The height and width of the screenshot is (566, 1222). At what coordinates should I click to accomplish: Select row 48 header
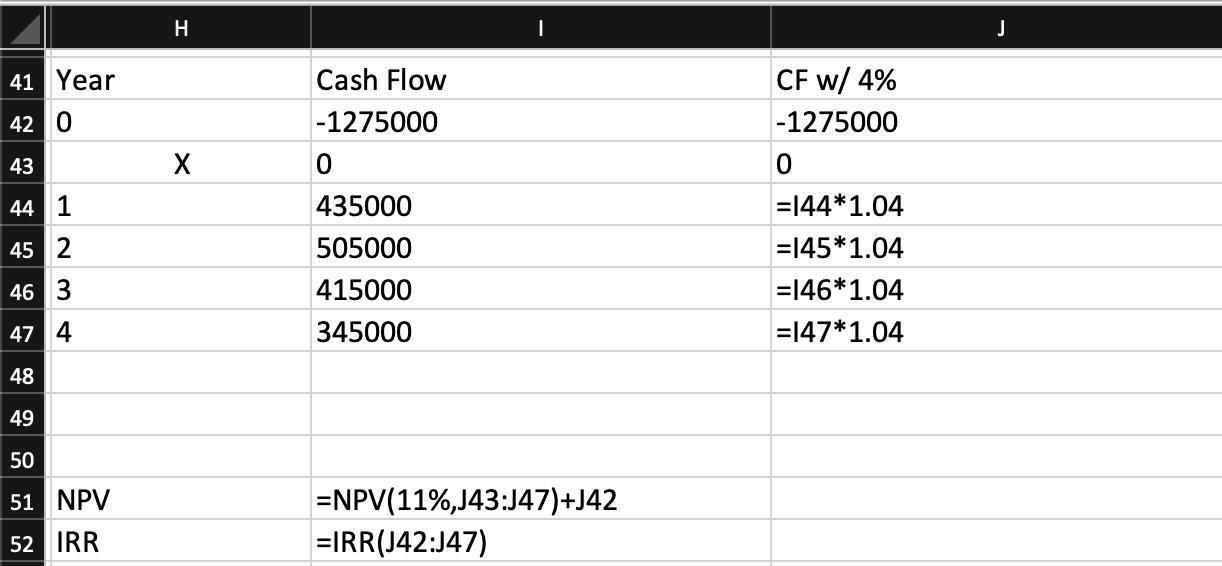pos(22,374)
